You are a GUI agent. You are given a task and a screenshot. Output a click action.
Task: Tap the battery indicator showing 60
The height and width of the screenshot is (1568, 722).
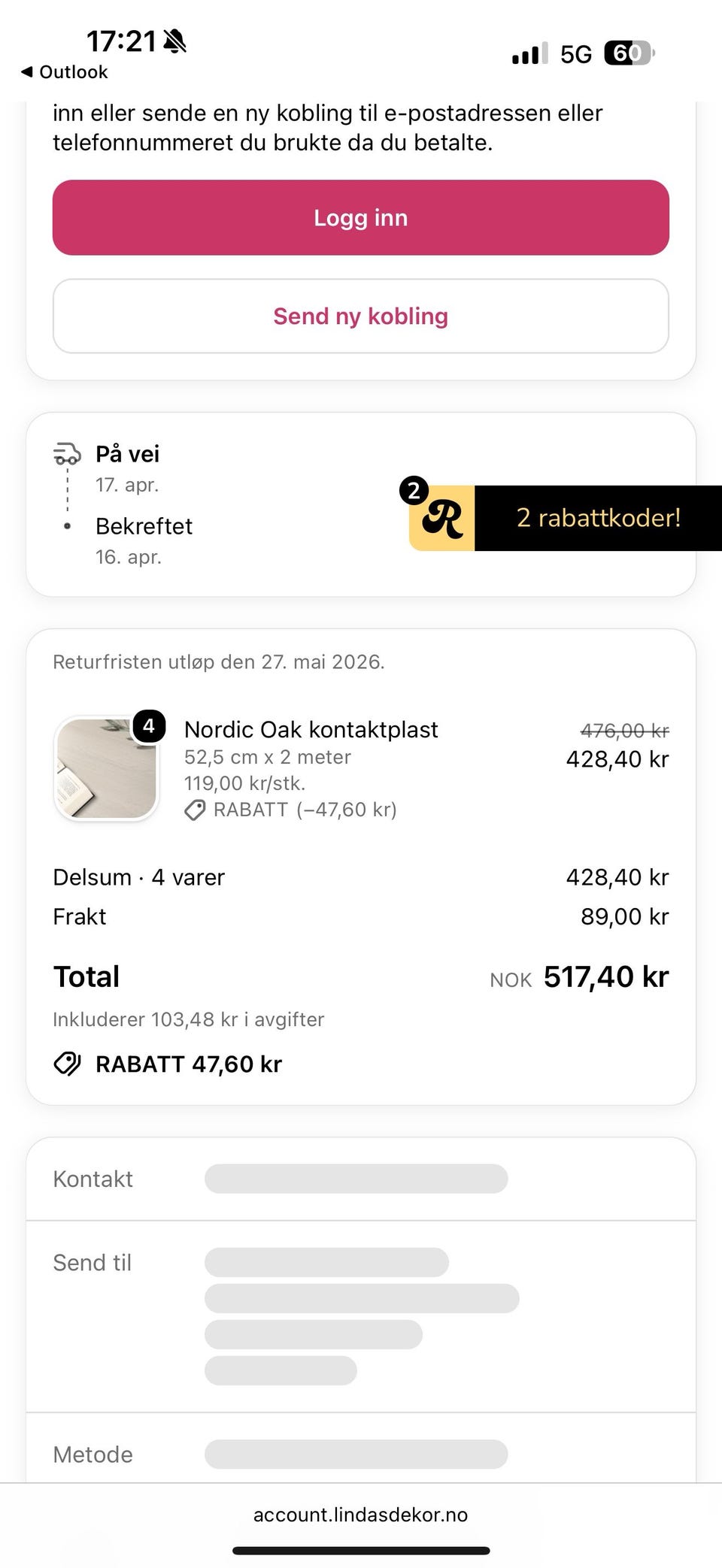[629, 53]
